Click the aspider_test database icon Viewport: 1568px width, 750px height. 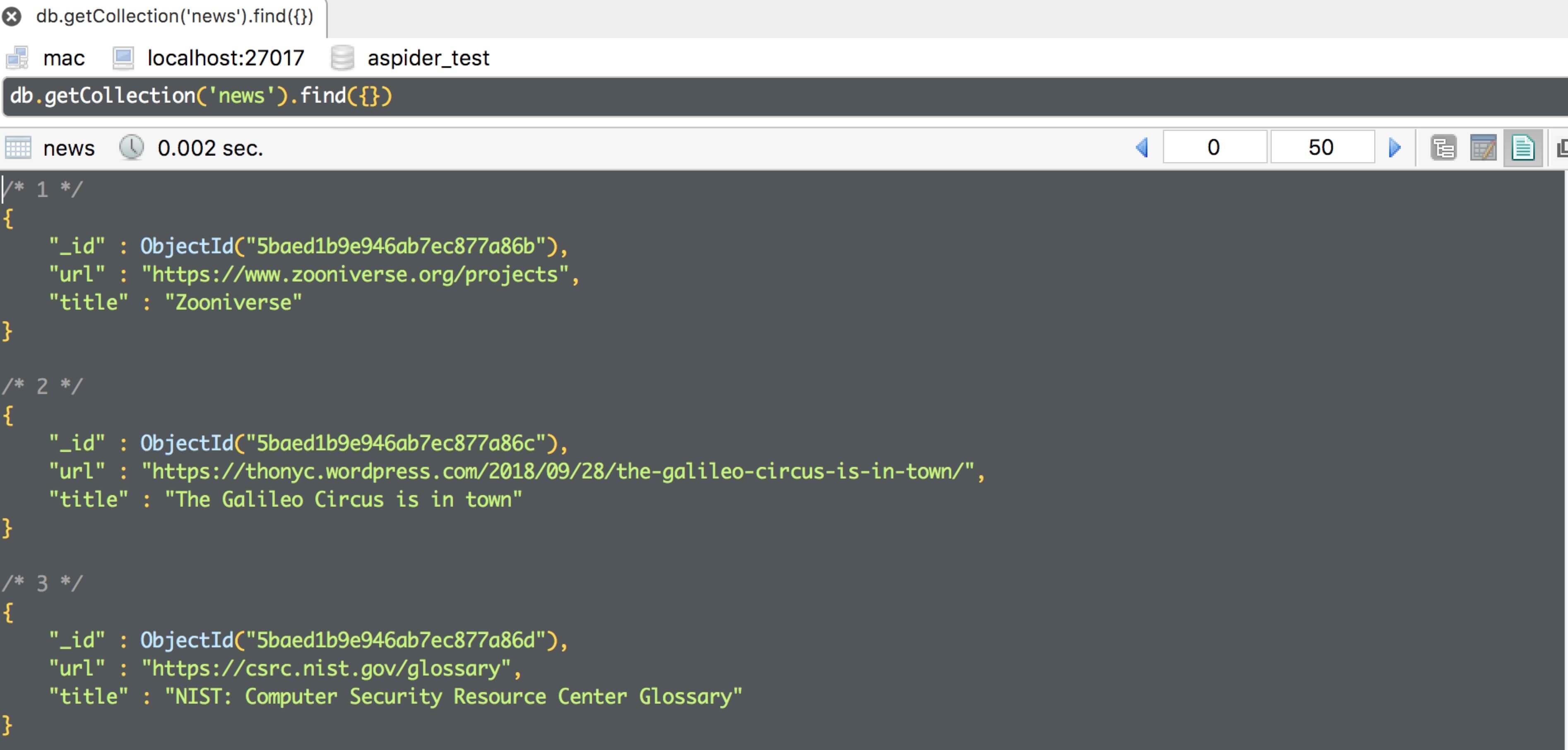point(342,58)
